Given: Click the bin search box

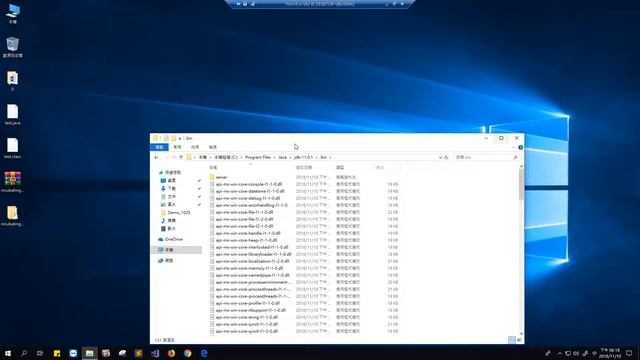Looking at the screenshot, I should [x=486, y=157].
